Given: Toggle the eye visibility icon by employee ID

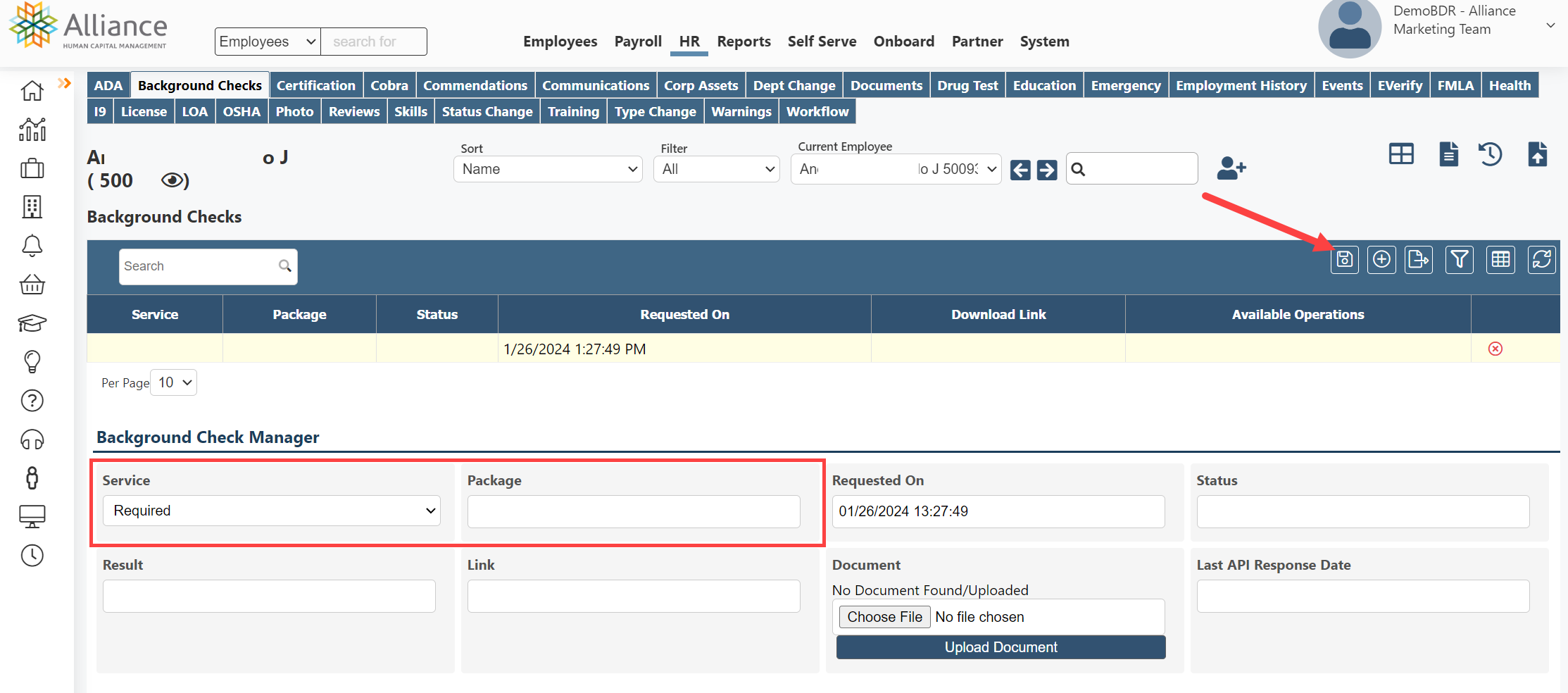Looking at the screenshot, I should click(x=173, y=180).
